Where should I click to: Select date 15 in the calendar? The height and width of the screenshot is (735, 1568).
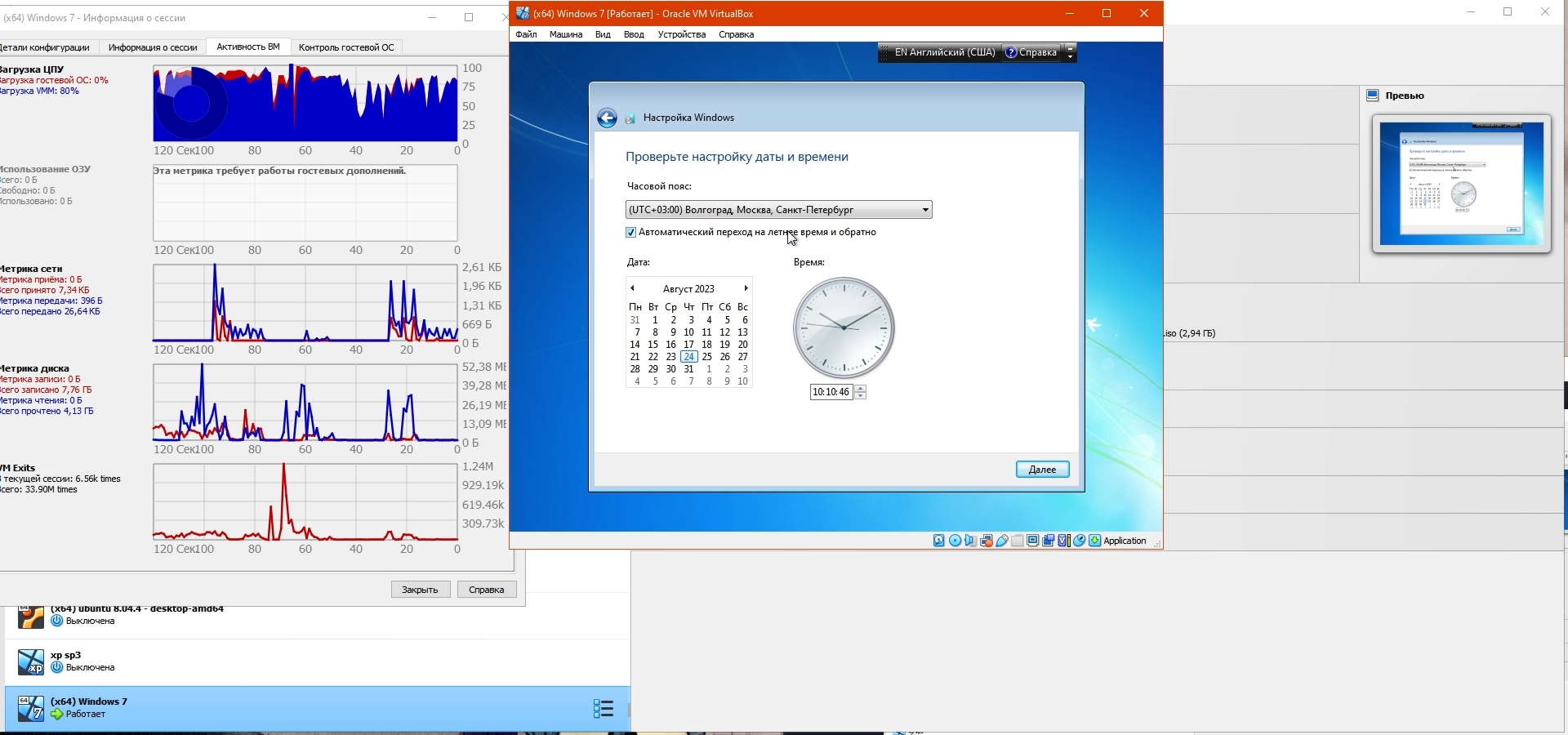coord(653,345)
